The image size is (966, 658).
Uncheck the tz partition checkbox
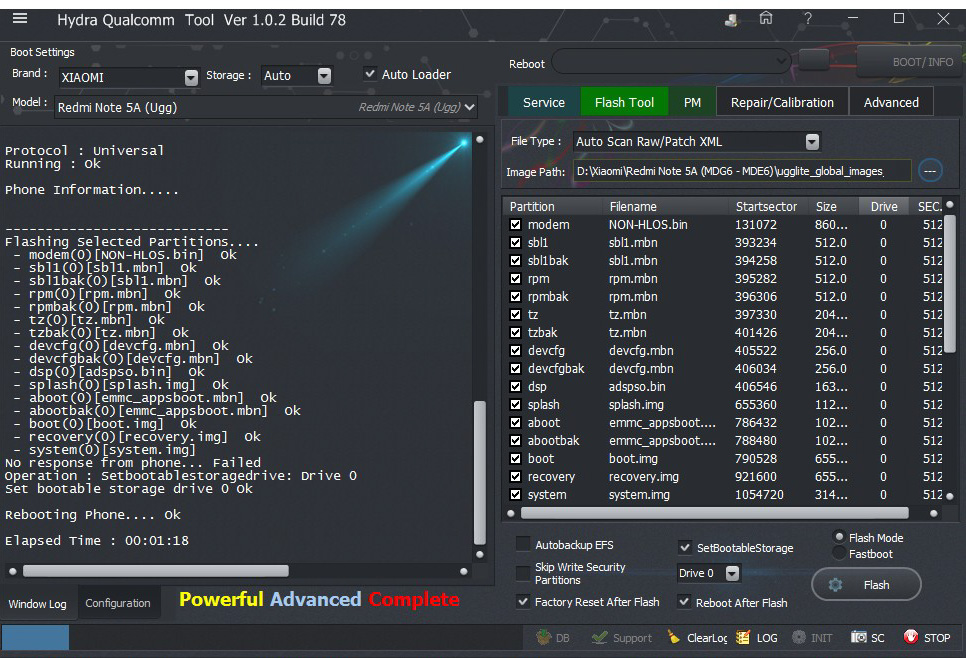click(x=516, y=315)
